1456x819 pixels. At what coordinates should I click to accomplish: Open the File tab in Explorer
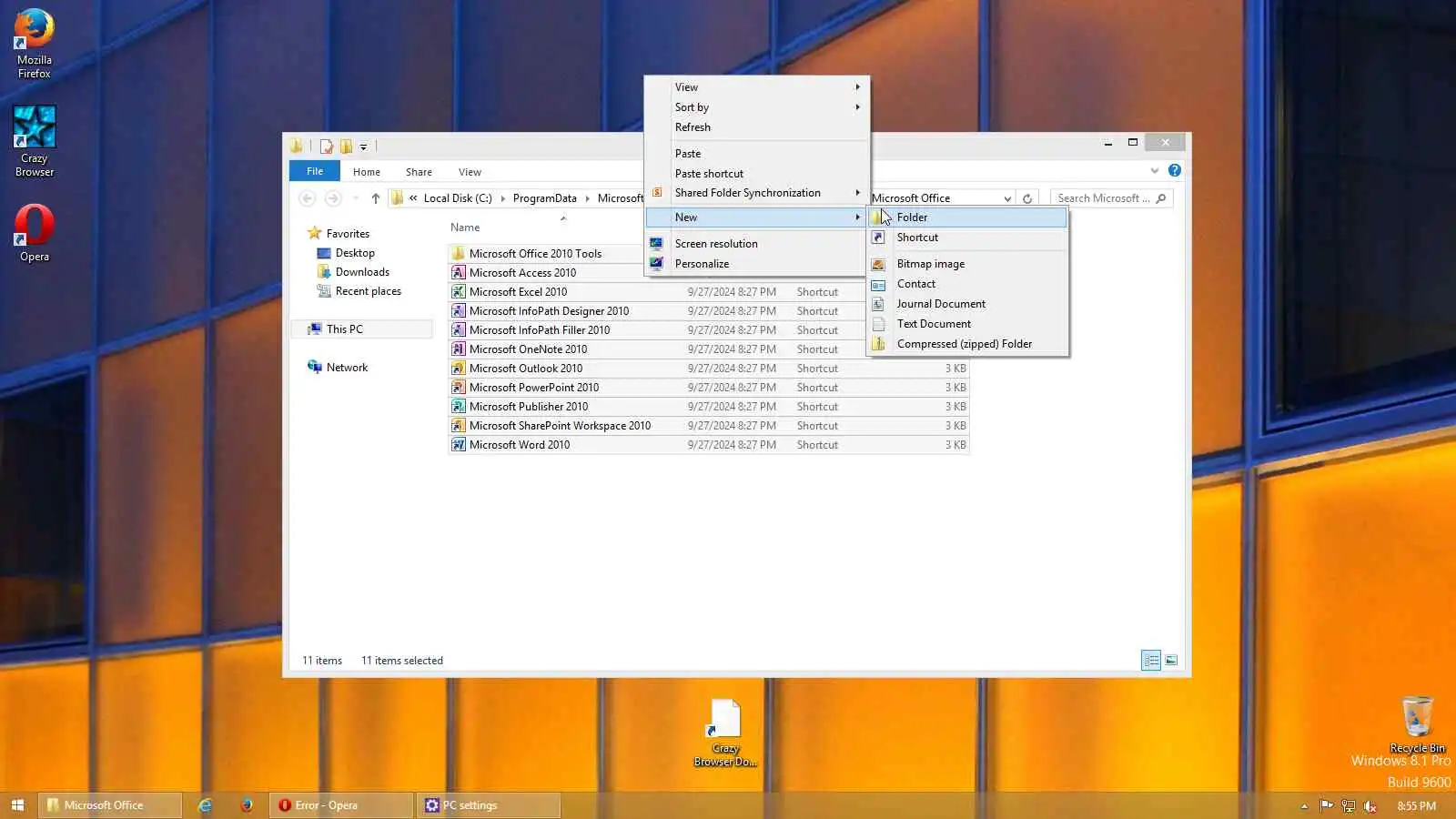[315, 171]
